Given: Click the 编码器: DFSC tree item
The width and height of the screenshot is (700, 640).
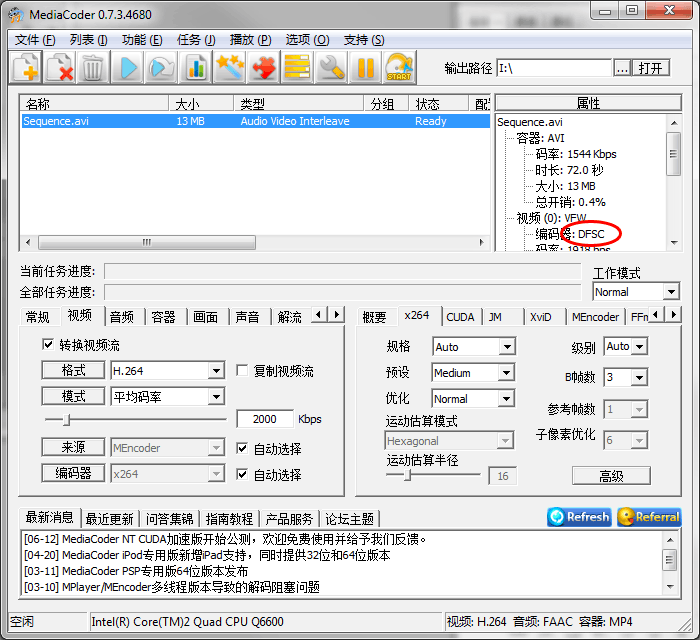Looking at the screenshot, I should pos(570,234).
